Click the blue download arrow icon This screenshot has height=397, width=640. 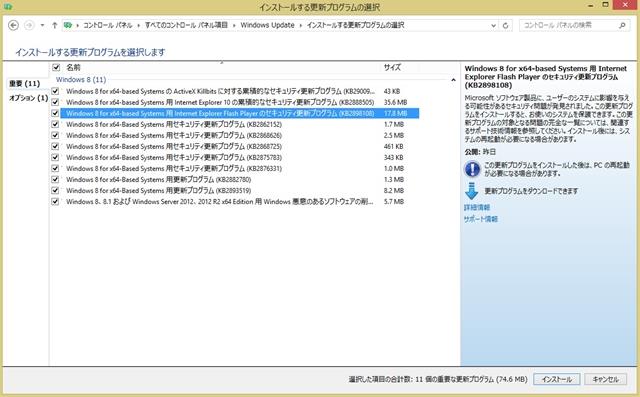472,191
